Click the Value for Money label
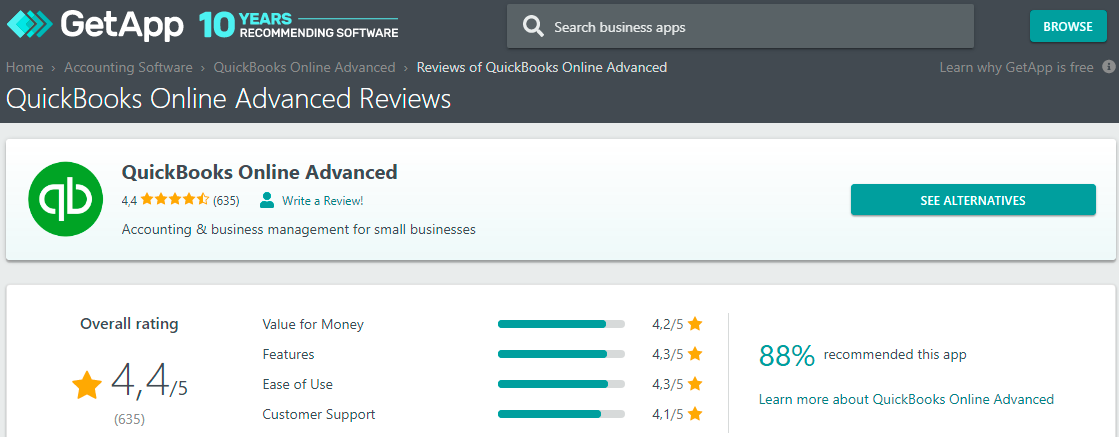1119x437 pixels. pyautogui.click(x=313, y=324)
